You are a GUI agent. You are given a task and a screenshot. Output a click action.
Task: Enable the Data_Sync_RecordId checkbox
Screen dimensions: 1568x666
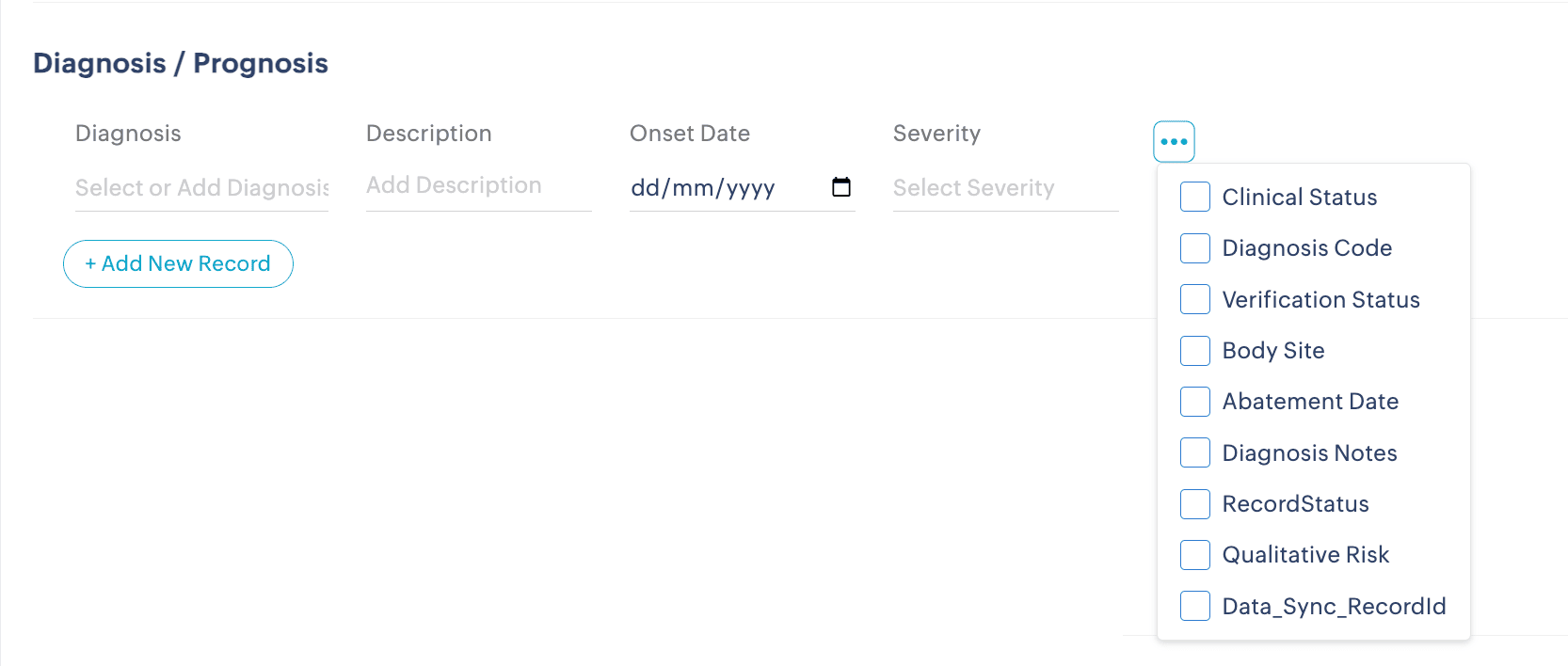pos(1195,606)
